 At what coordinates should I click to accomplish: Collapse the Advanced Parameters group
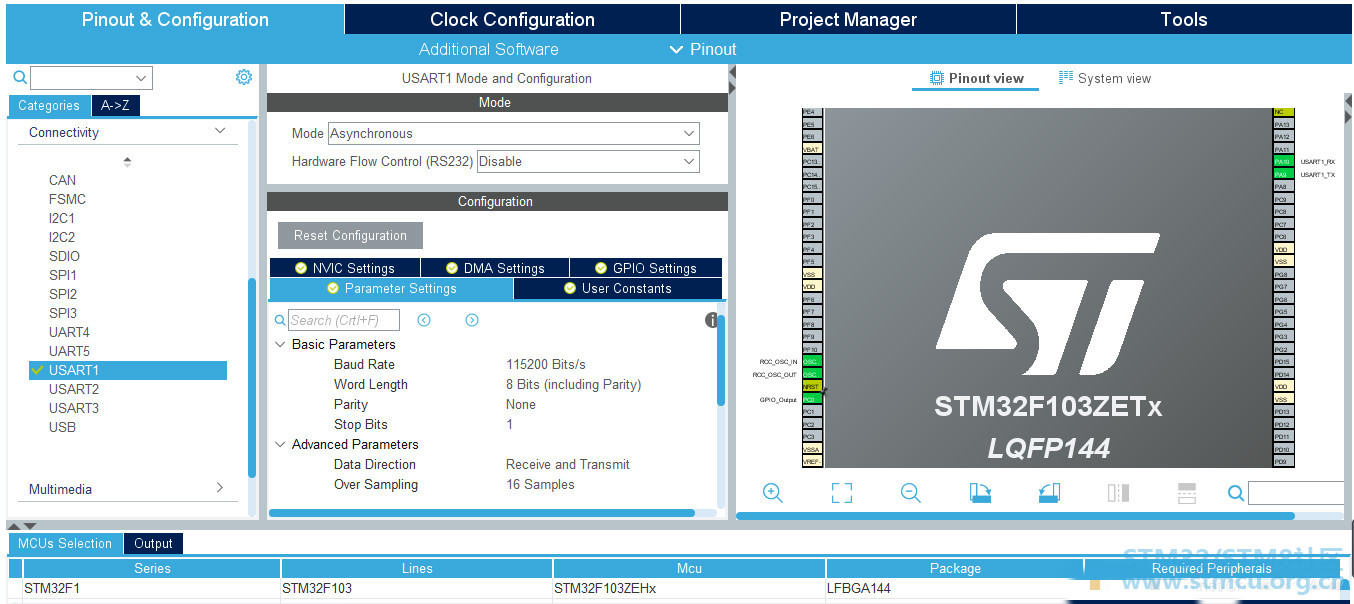tap(280, 444)
